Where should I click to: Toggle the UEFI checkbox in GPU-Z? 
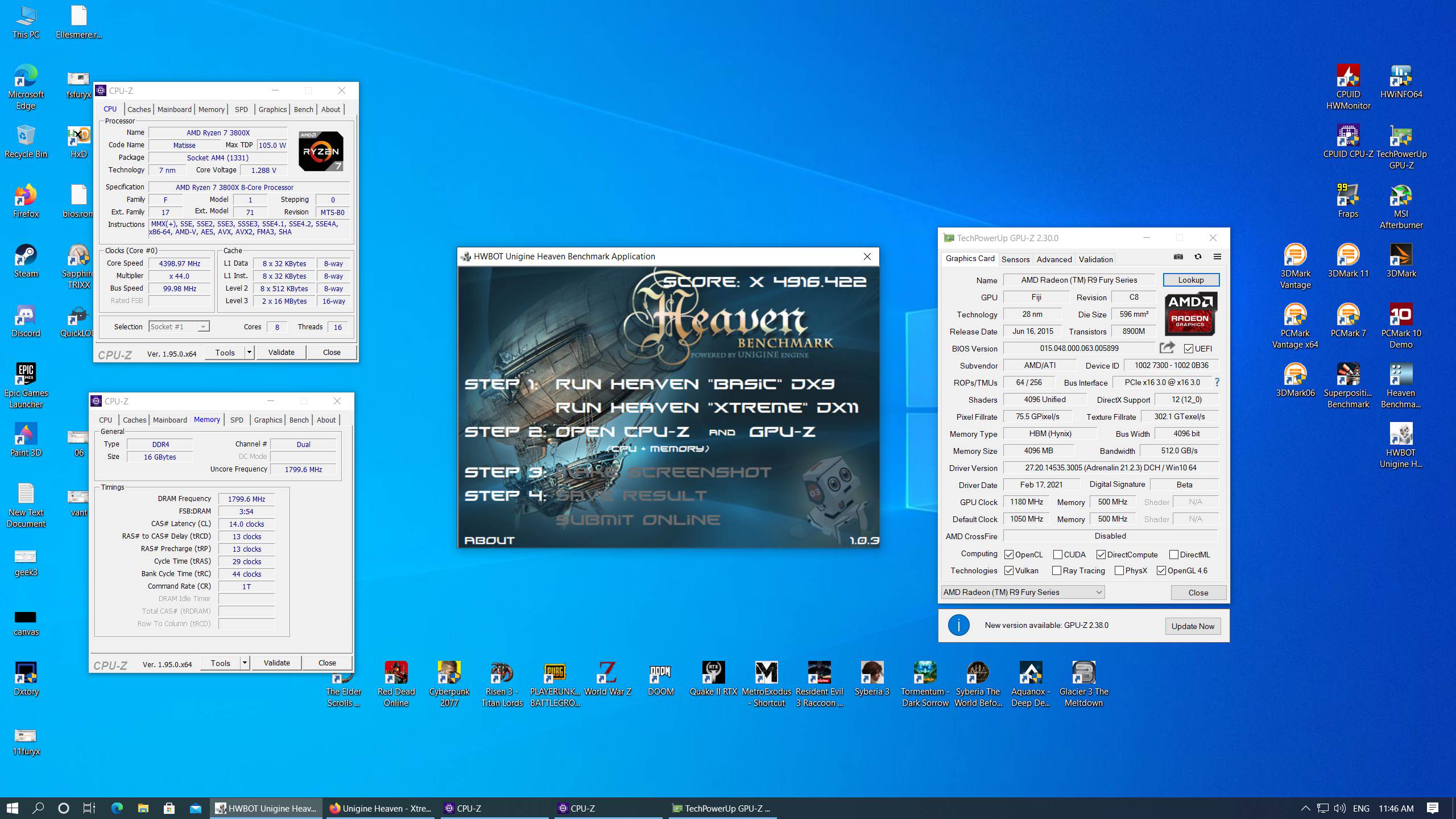click(1189, 349)
